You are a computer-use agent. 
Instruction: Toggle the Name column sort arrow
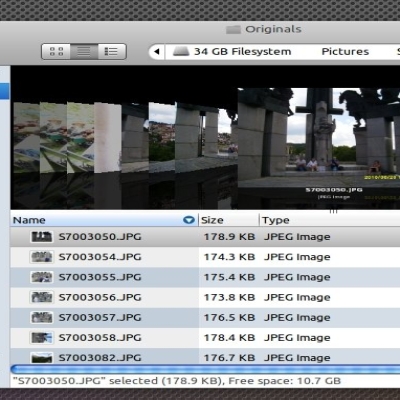tap(189, 220)
